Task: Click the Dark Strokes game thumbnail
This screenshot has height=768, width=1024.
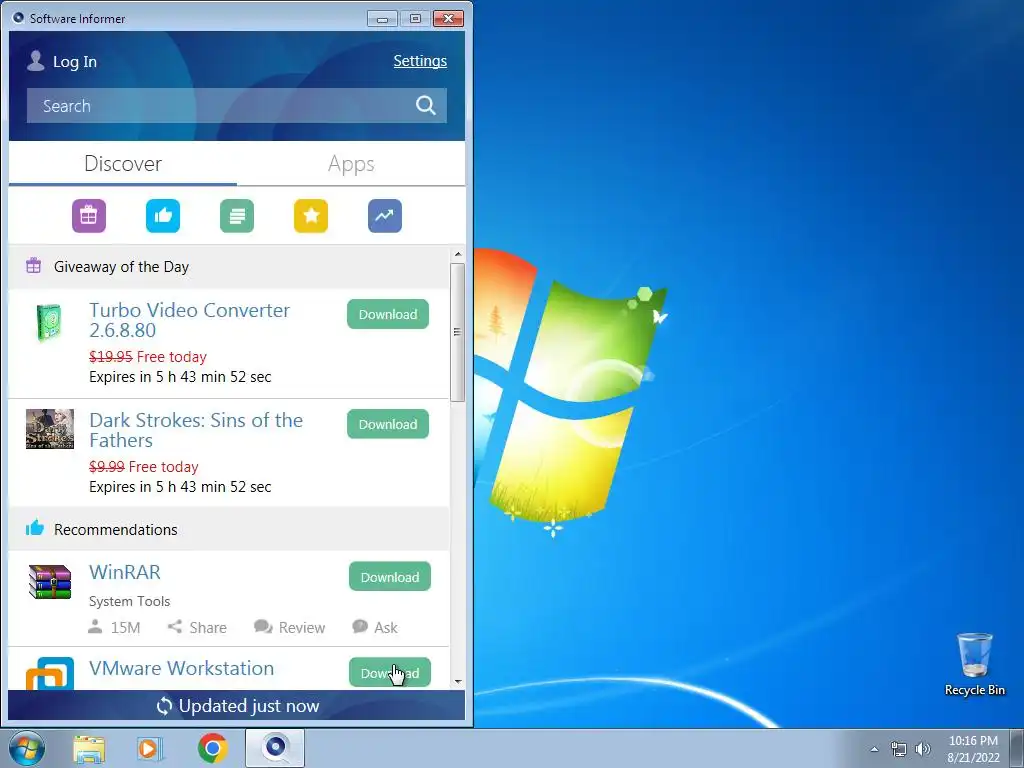Action: [50, 429]
